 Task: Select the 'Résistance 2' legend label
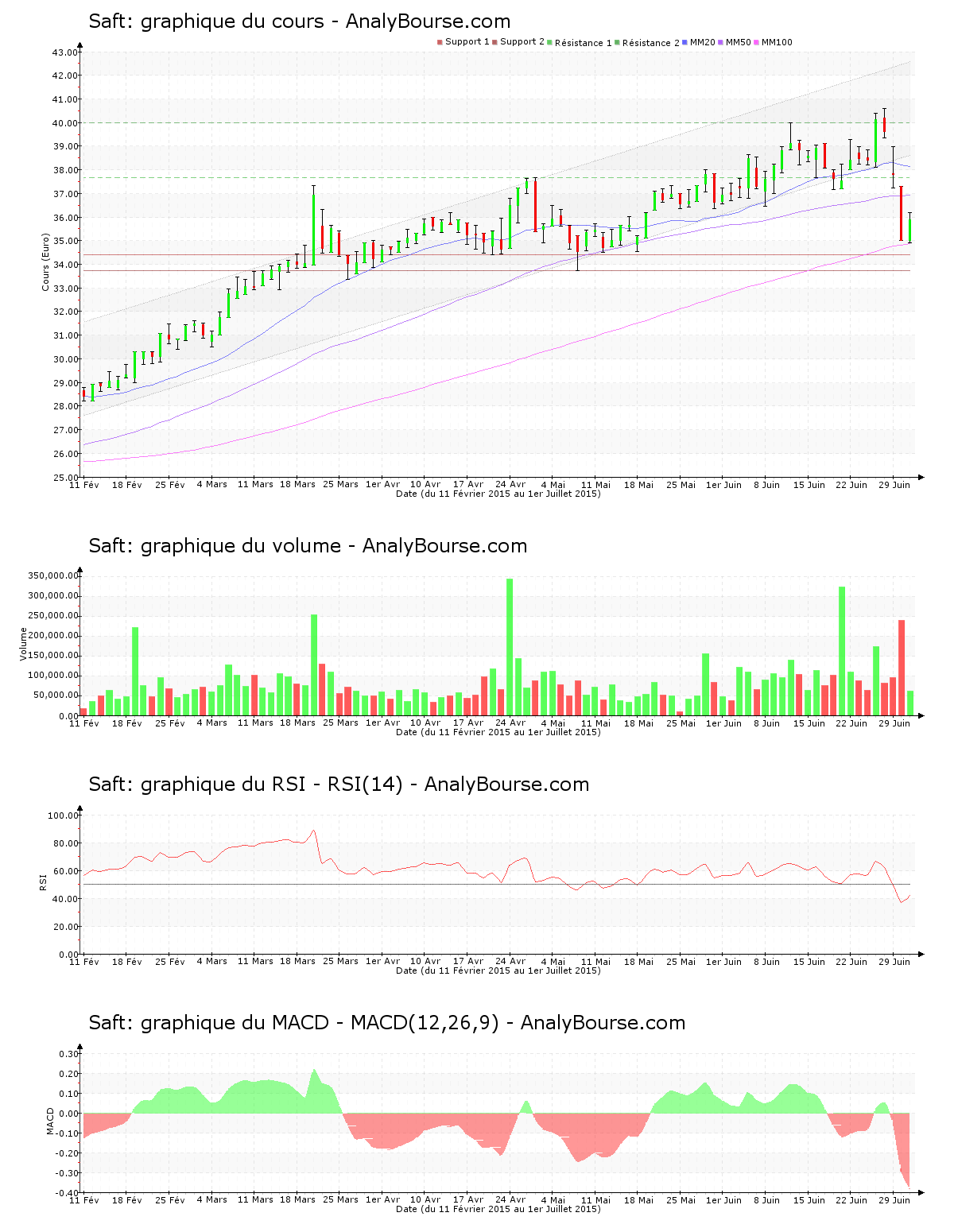pyautogui.click(x=650, y=42)
